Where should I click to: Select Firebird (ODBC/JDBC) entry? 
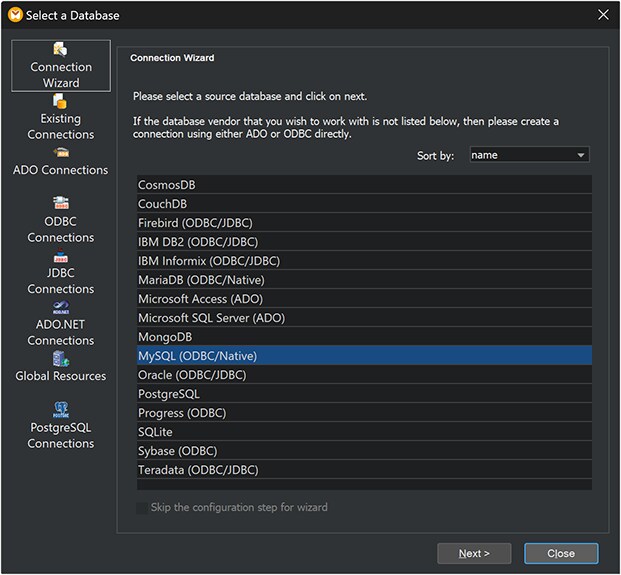click(364, 223)
